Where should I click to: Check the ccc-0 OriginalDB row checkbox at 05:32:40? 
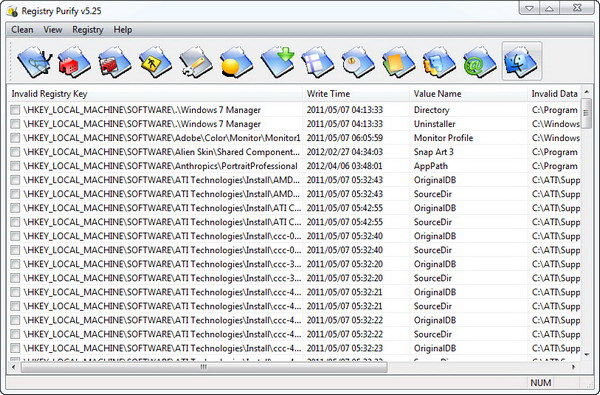tap(15, 236)
